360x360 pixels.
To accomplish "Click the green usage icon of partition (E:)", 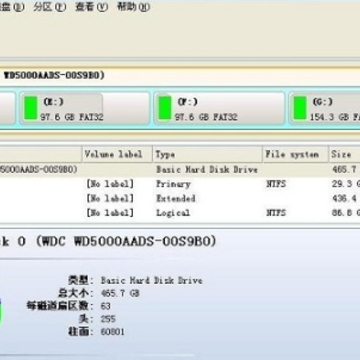I will coord(31,107).
